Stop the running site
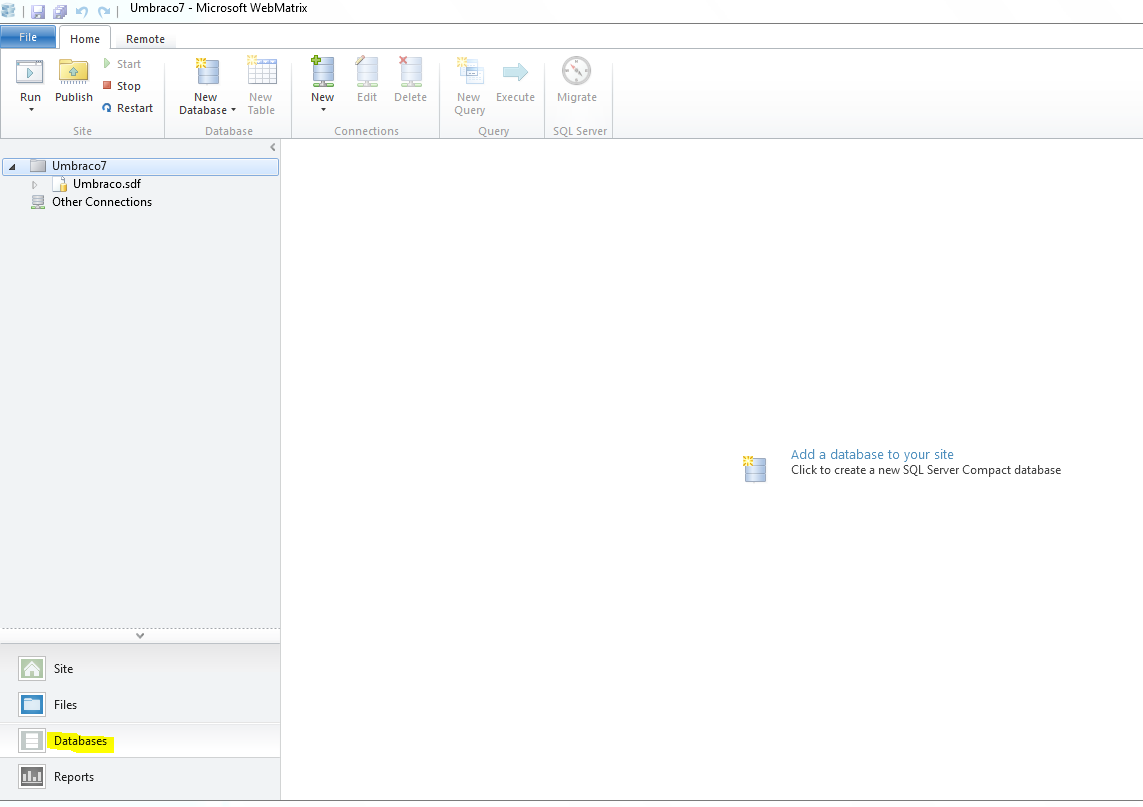Viewport: 1143px width, 807px height. (x=122, y=86)
